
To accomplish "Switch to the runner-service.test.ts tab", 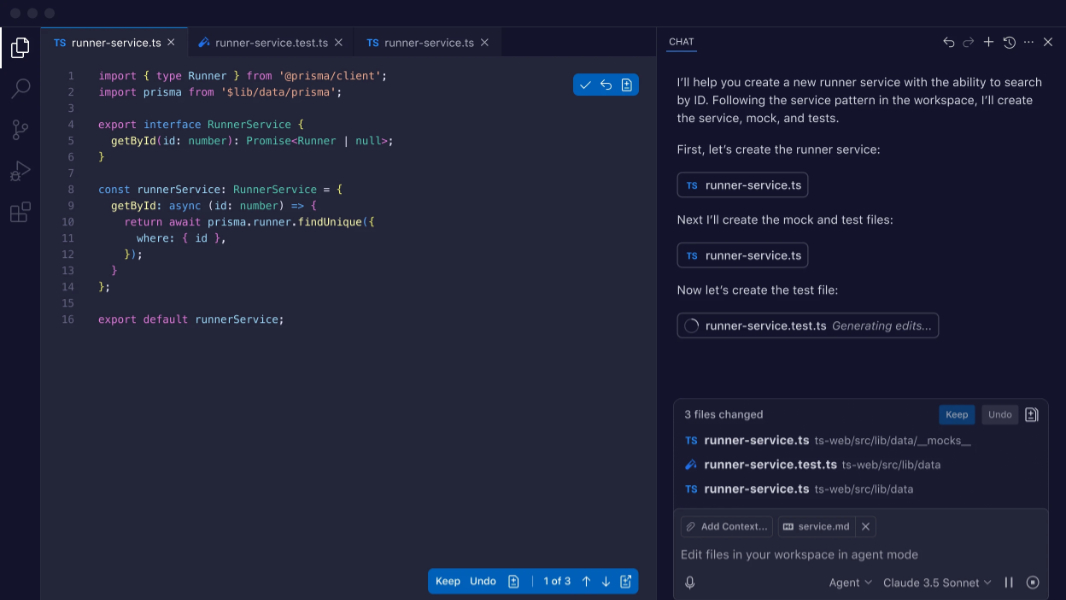I will tap(271, 43).
